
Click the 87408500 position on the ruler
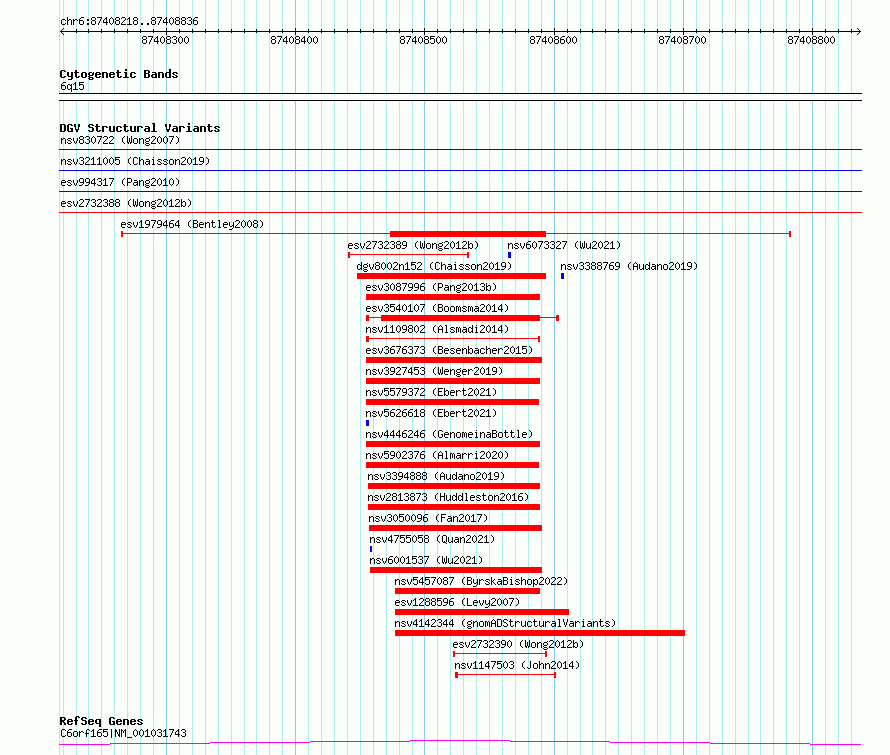click(x=423, y=40)
